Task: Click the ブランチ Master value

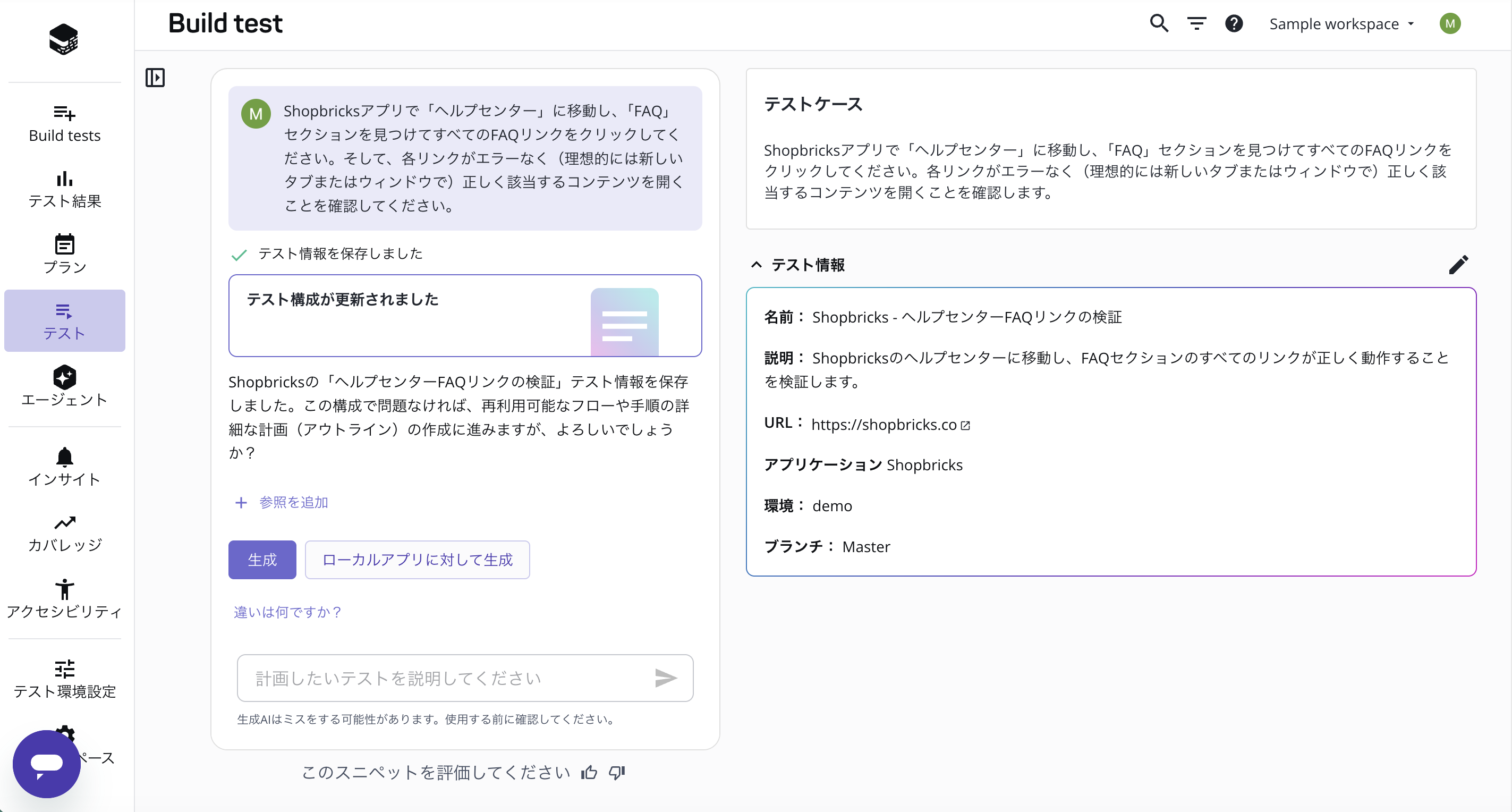Action: pyautogui.click(x=866, y=547)
